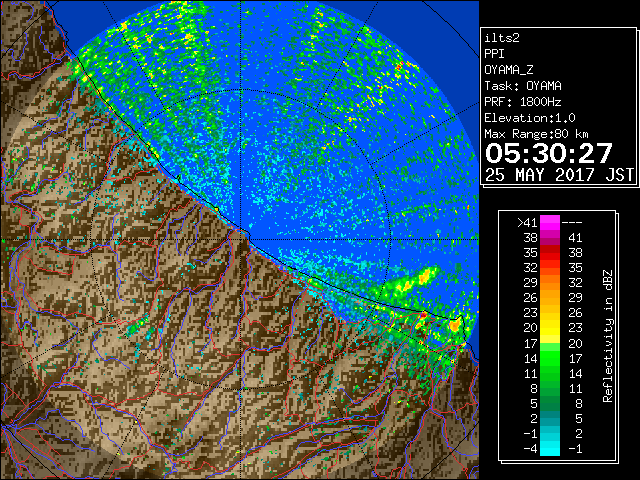Click the 'Elevation:1.0' entry
This screenshot has width=640, height=480.
tap(530, 118)
